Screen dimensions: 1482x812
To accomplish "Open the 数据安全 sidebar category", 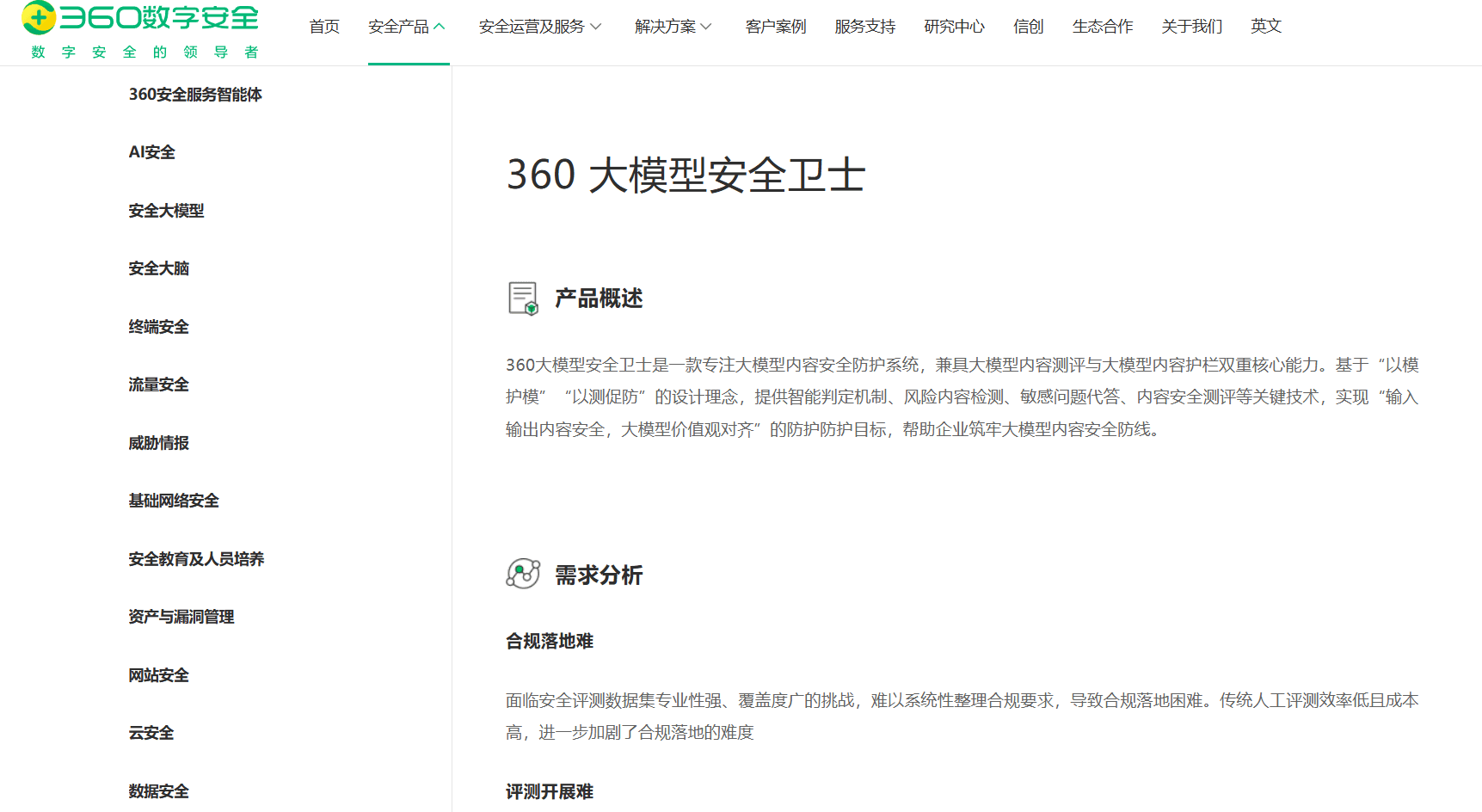I will click(159, 791).
